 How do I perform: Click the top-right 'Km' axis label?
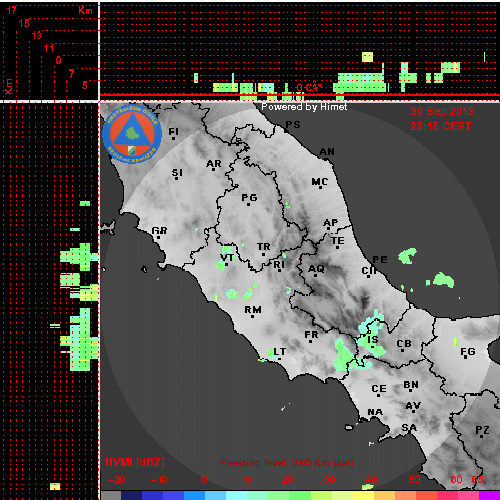click(x=85, y=10)
